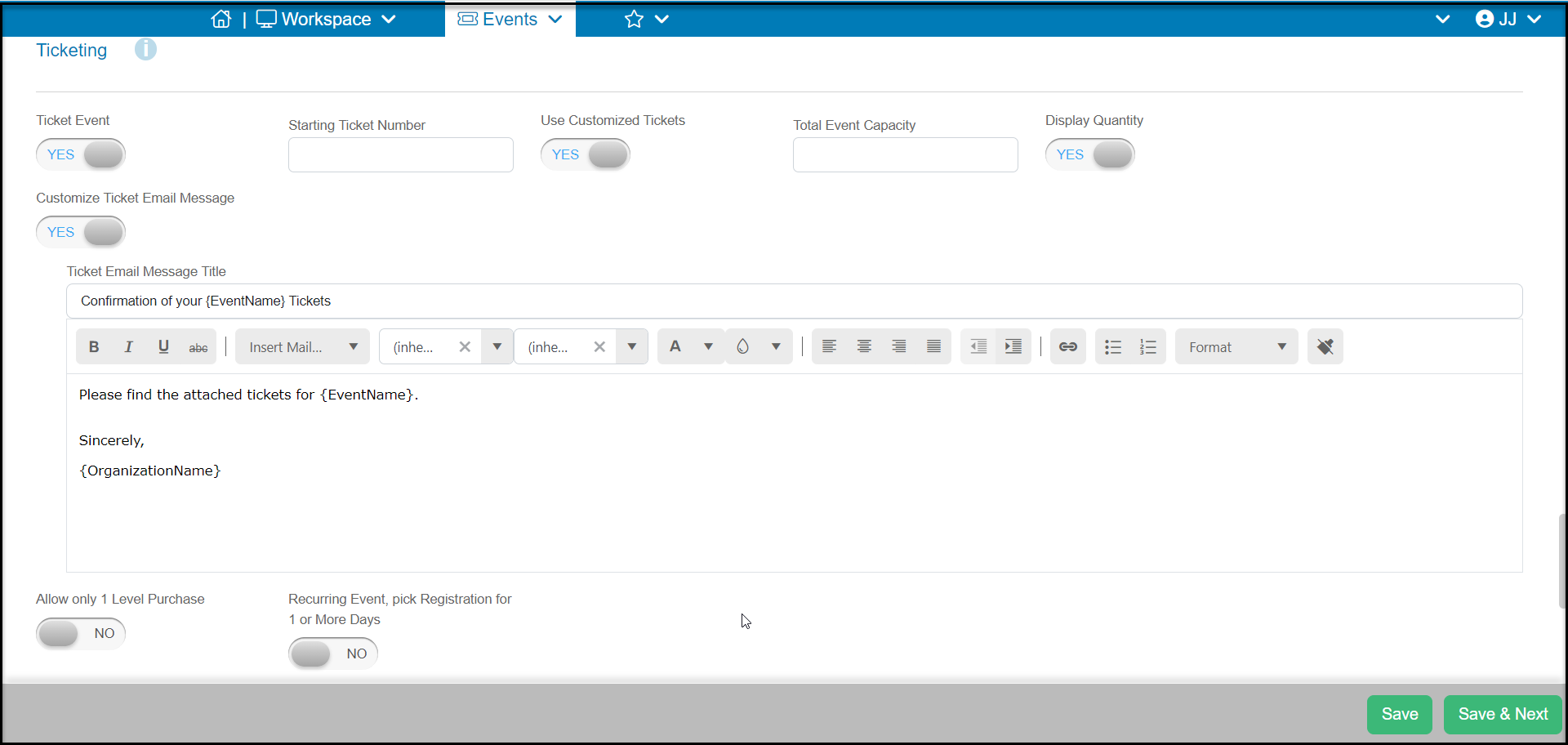Apply italic formatting

click(x=128, y=346)
